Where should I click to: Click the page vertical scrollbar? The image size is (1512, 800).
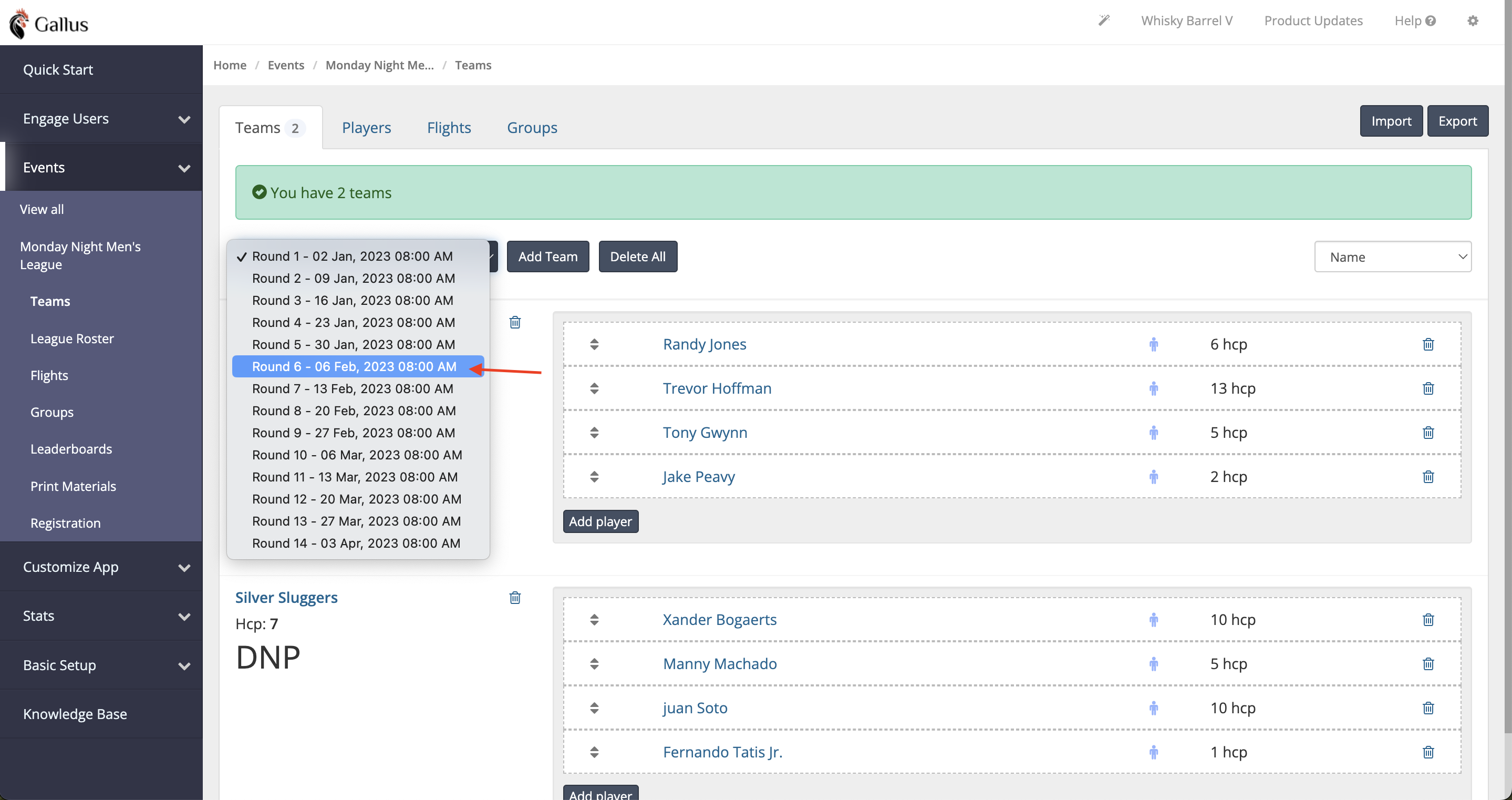click(1507, 367)
